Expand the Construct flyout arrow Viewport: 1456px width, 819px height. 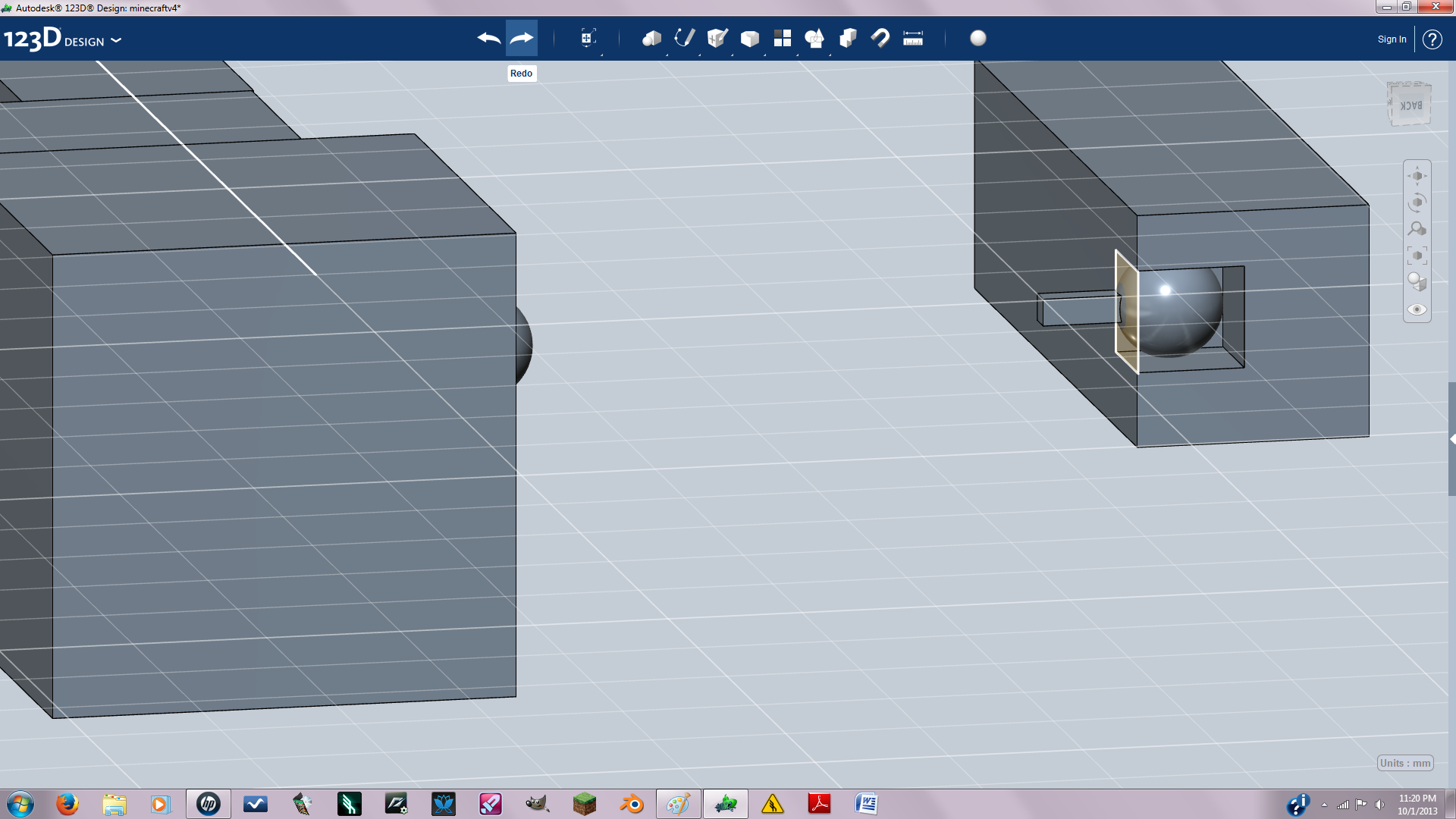pyautogui.click(x=733, y=54)
